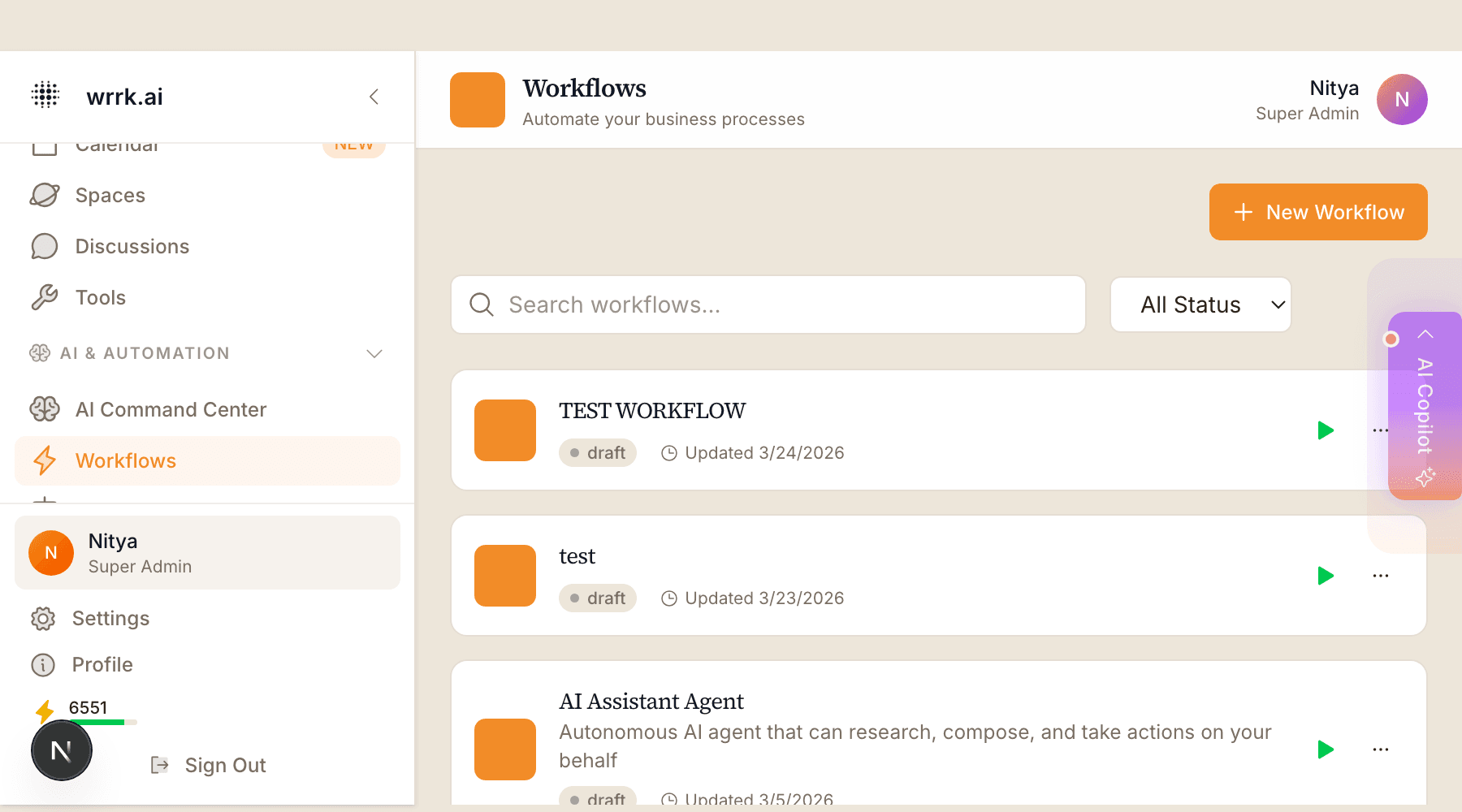Select the Discussions chat icon
Image resolution: width=1462 pixels, height=812 pixels.
[x=46, y=246]
